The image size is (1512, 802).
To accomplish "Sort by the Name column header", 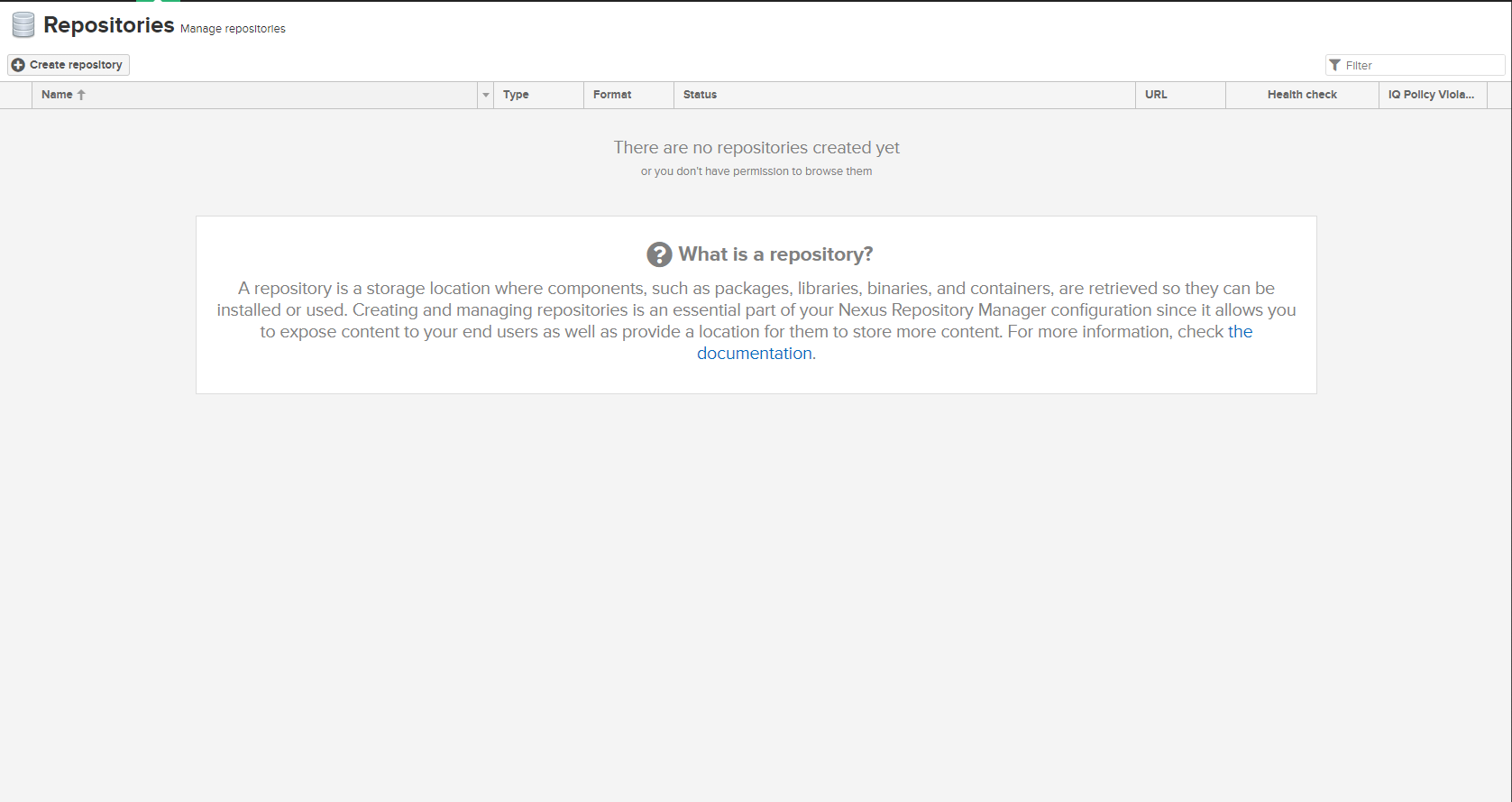I will click(57, 95).
